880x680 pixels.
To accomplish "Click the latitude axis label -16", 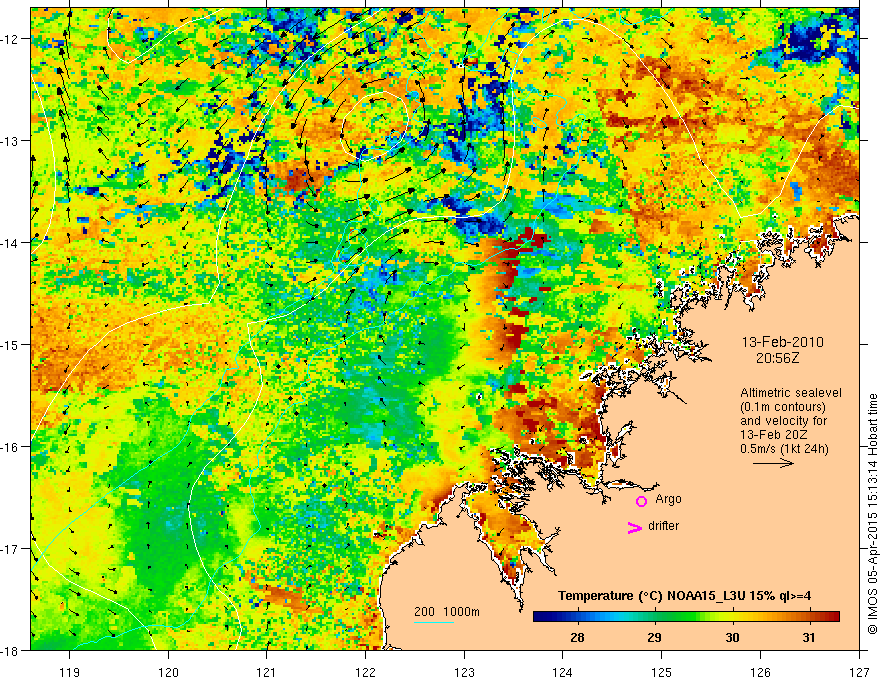I will click(10, 447).
